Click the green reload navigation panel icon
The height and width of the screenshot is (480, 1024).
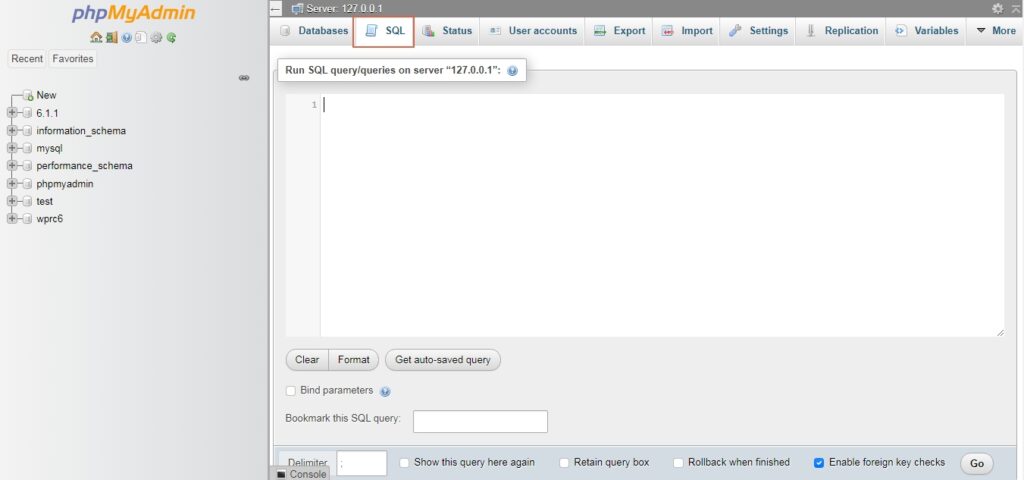pyautogui.click(x=171, y=38)
